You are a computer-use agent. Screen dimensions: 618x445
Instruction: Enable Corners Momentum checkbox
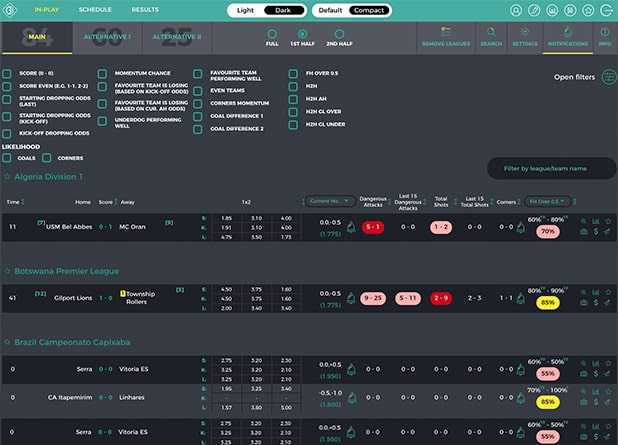(198, 104)
